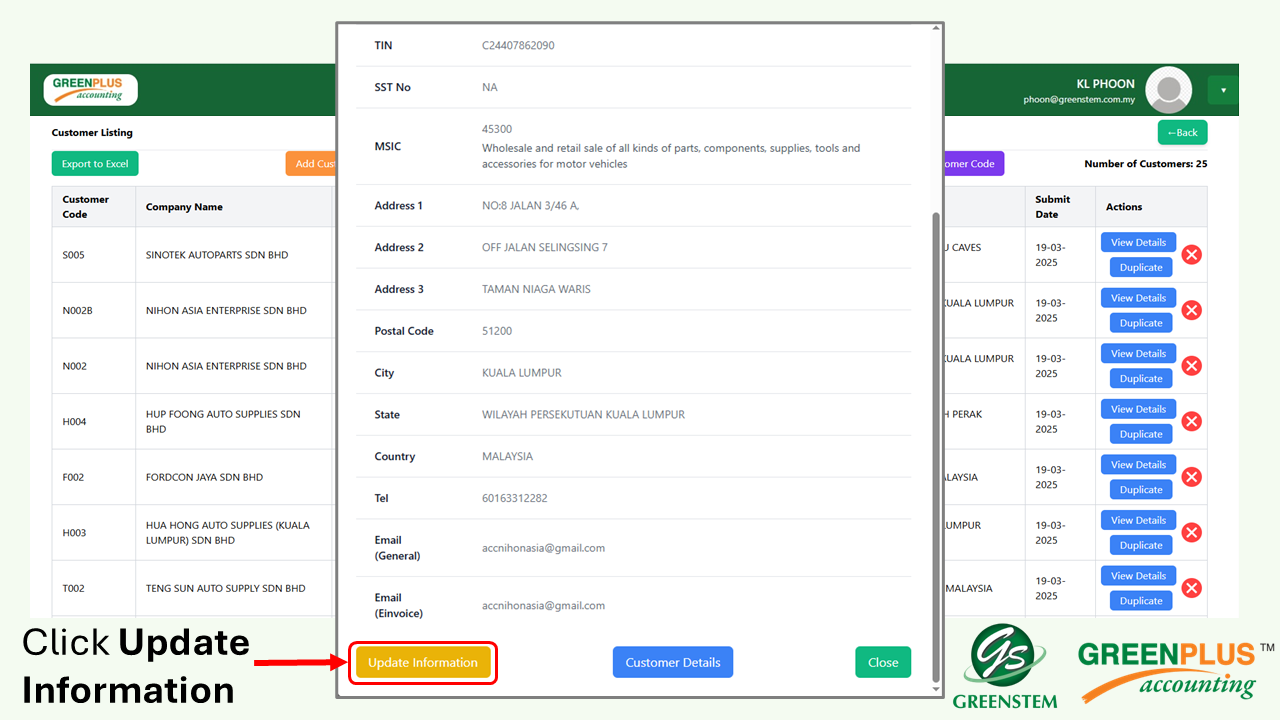The image size is (1280, 720).
Task: View Details for customer N002
Action: pyautogui.click(x=1138, y=353)
